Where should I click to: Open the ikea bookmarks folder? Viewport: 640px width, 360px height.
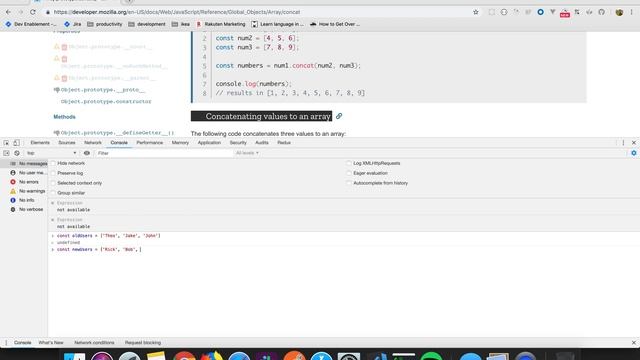click(181, 24)
